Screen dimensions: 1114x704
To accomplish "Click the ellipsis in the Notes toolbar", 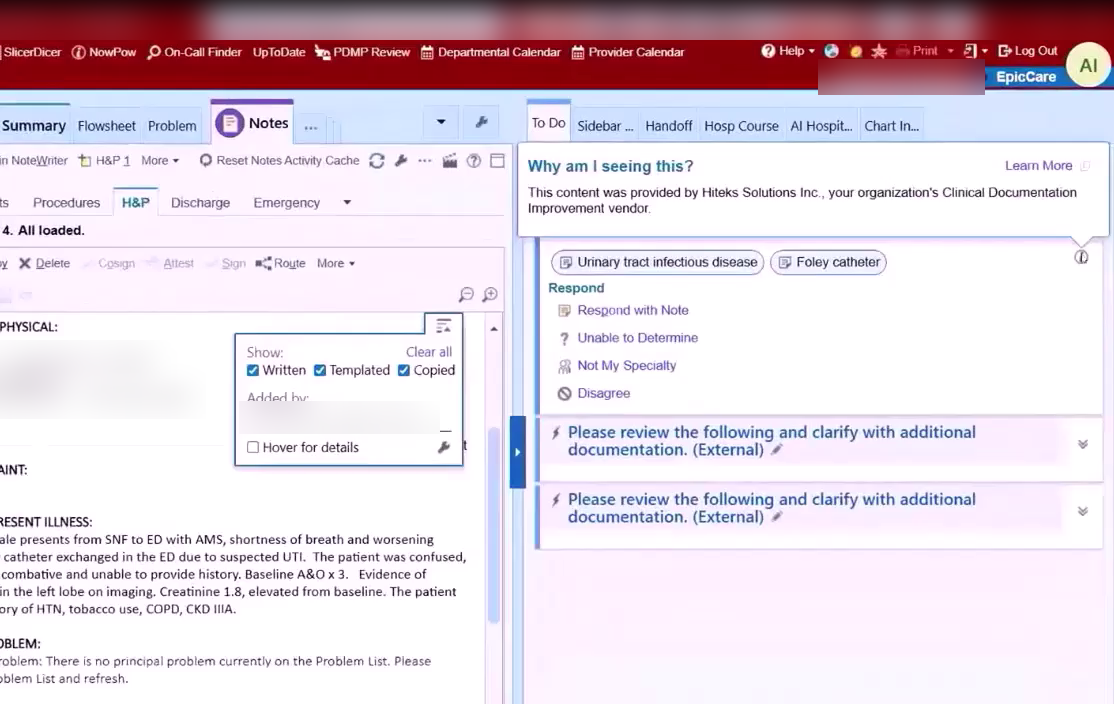I will 425,161.
